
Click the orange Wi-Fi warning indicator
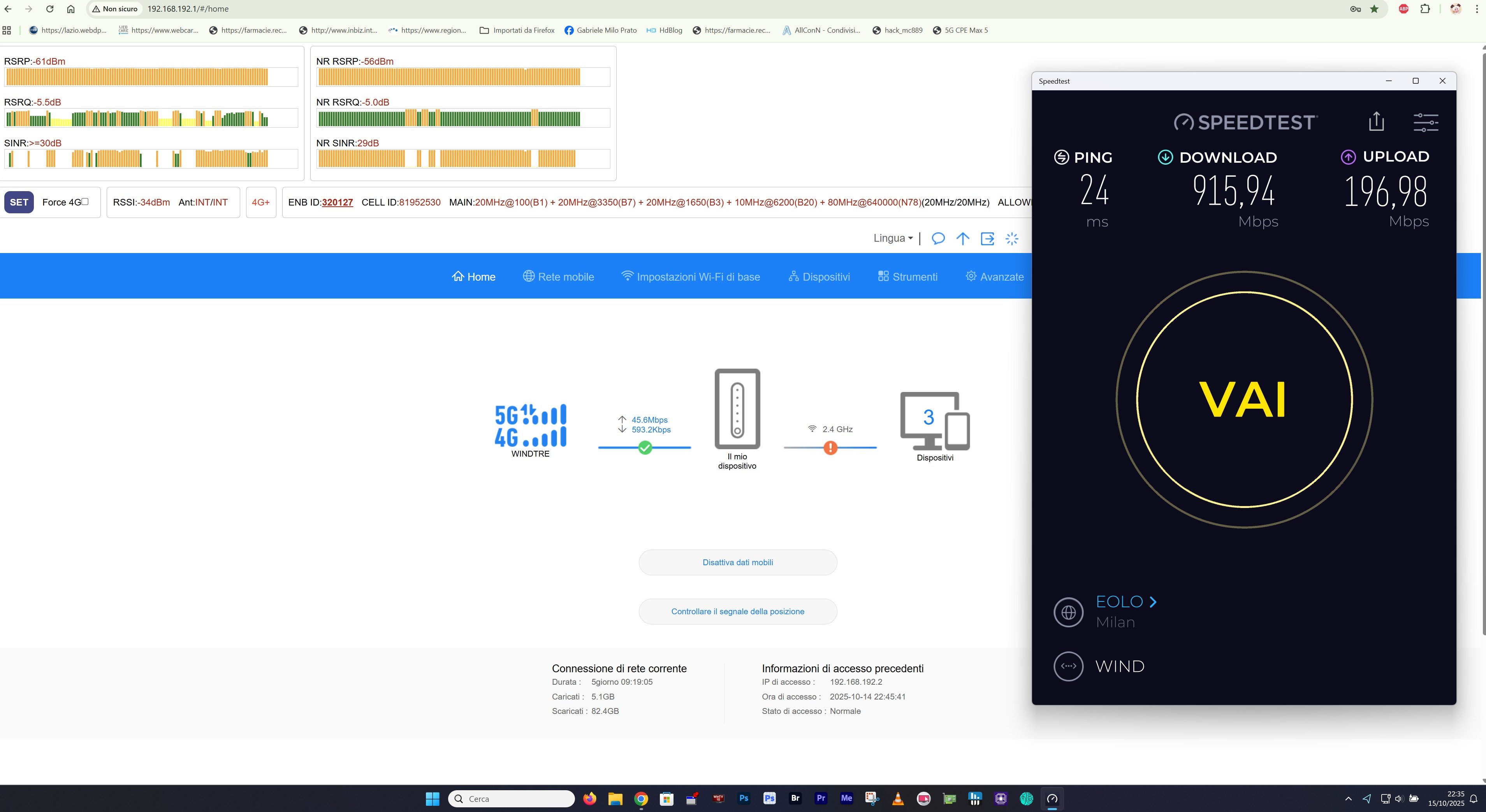[830, 448]
